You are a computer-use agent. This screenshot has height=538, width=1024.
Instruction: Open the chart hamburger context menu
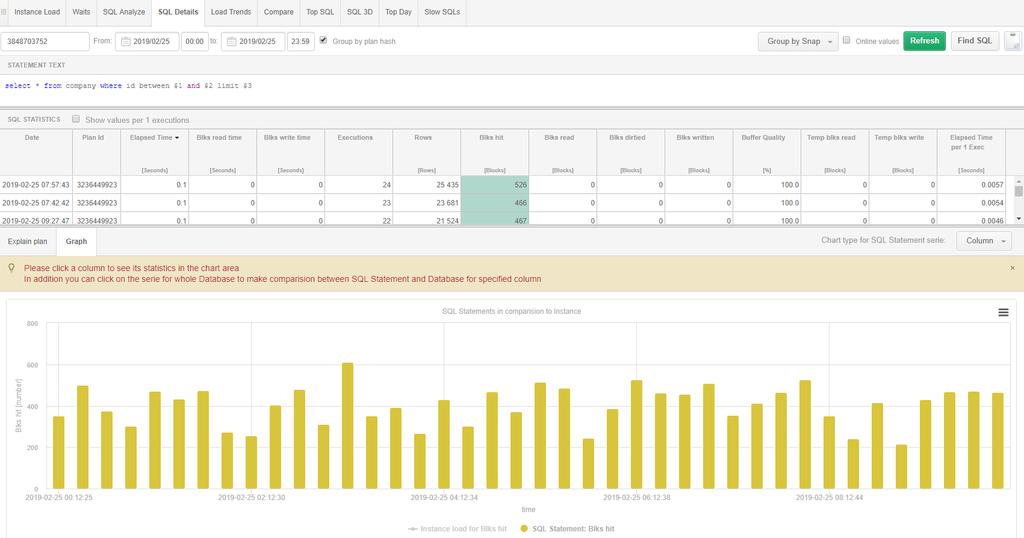pyautogui.click(x=1003, y=313)
